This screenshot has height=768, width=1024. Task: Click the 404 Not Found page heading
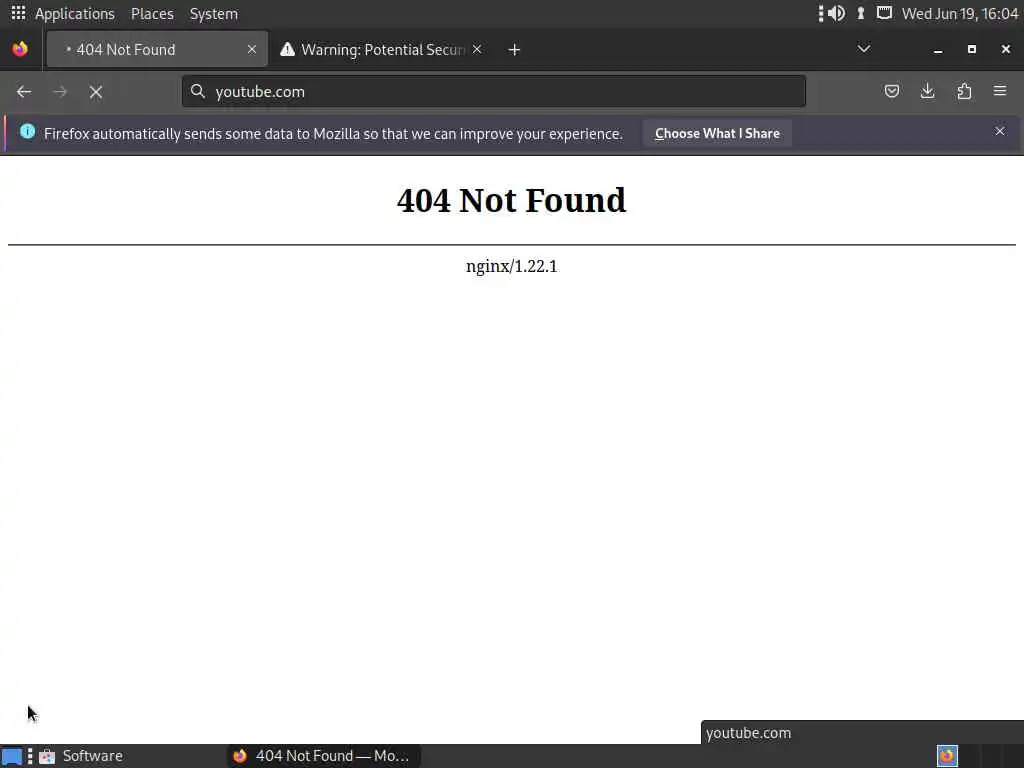[x=511, y=200]
